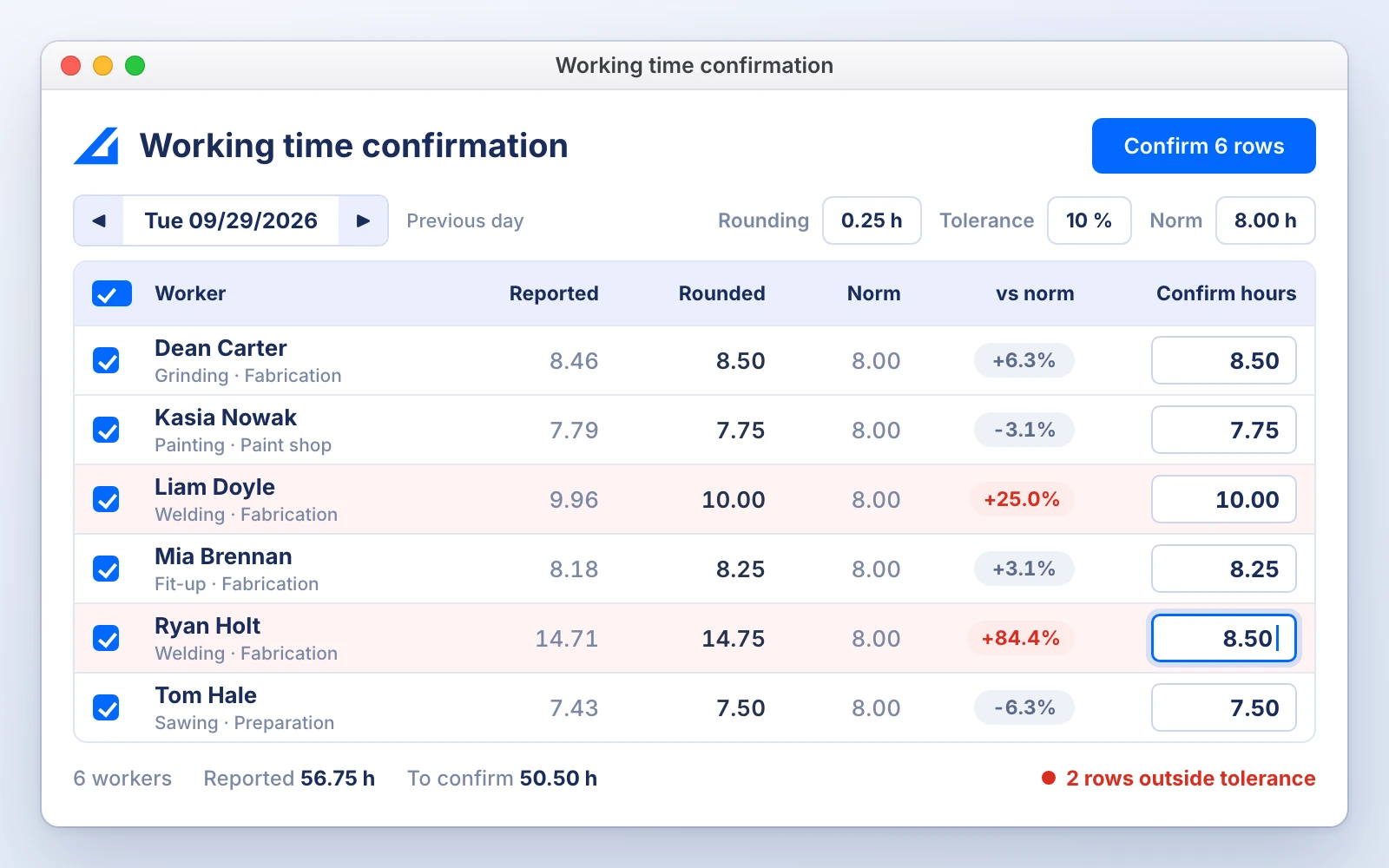Select Ryan Holt's +84.4% deviation badge

tap(1021, 638)
